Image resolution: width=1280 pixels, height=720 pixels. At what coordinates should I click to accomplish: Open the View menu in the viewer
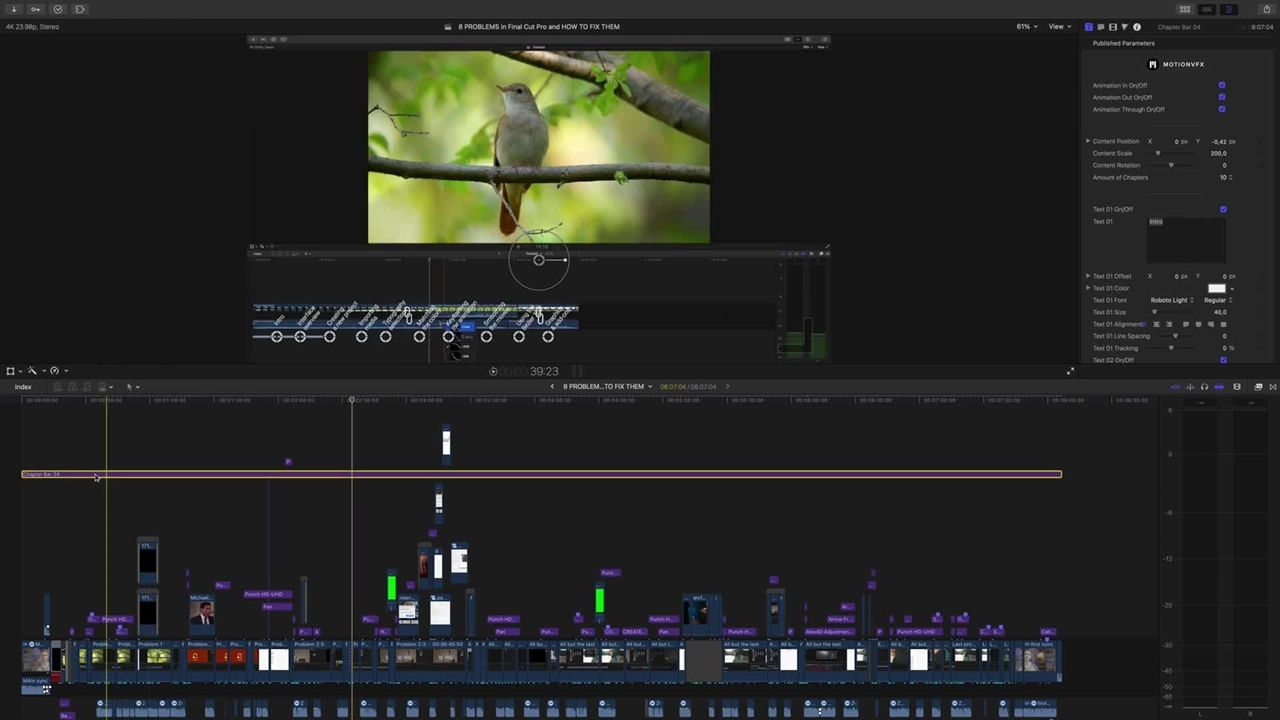coord(1058,27)
